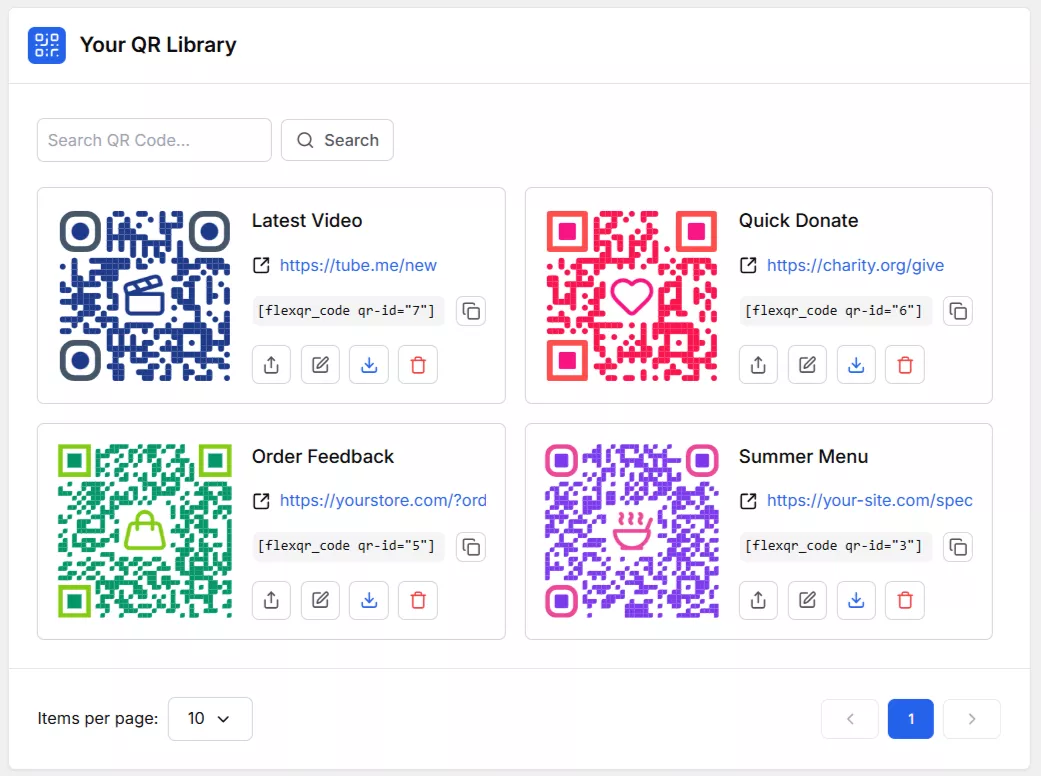This screenshot has width=1041, height=776.
Task: Click the Your QR Library heading
Action: click(x=158, y=45)
